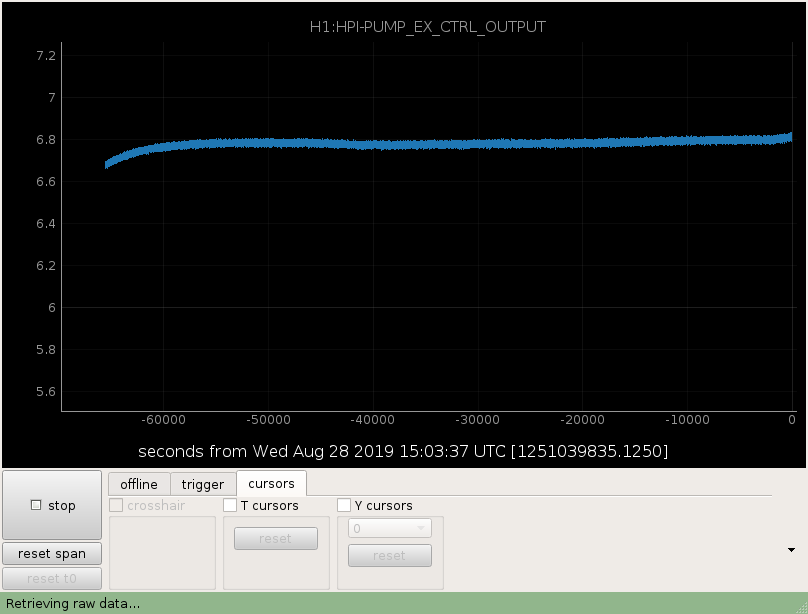The width and height of the screenshot is (808, 614).
Task: Click the window resize grip in status bar corner
Action: [x=802, y=608]
